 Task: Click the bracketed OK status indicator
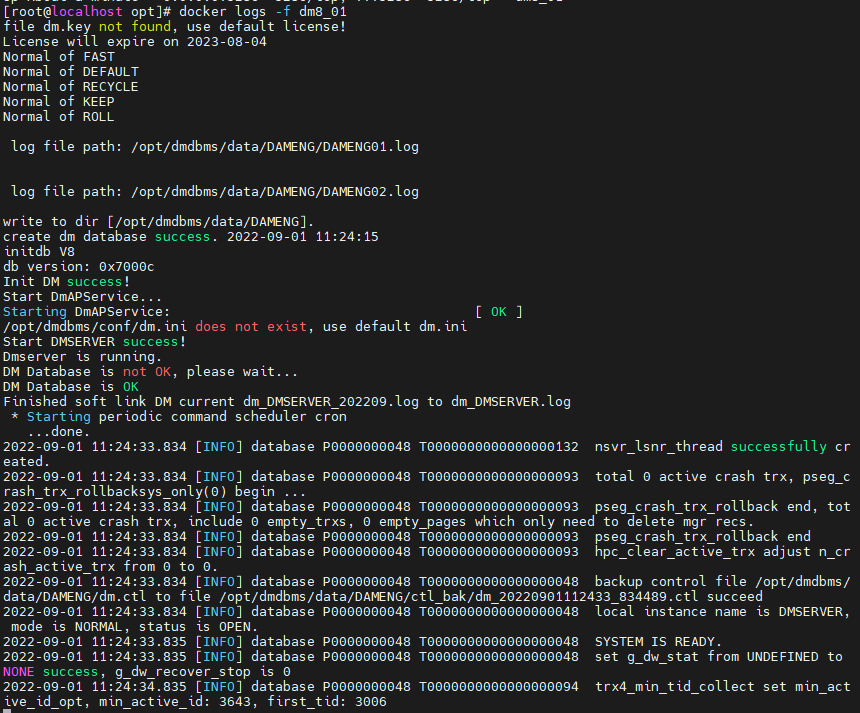pyautogui.click(x=498, y=311)
